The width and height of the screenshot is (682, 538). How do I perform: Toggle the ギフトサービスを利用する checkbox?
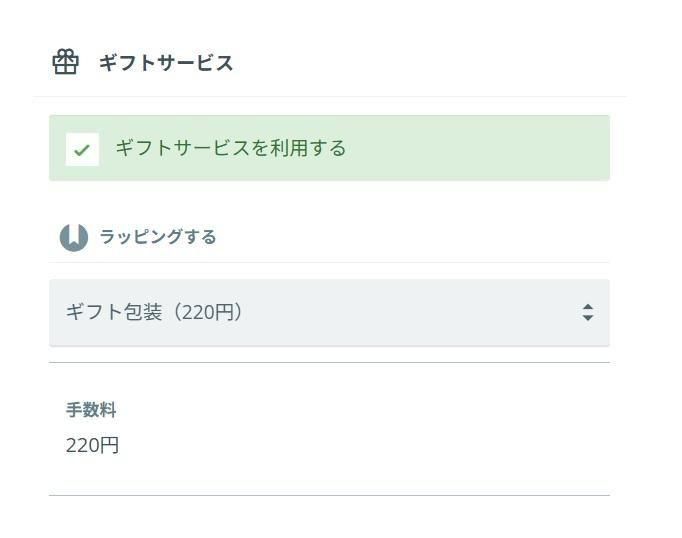[x=82, y=149]
